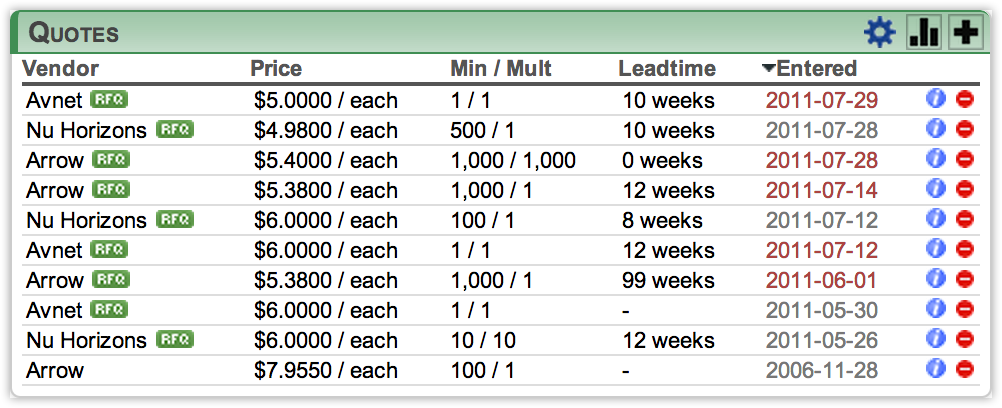Image resolution: width=1002 pixels, height=408 pixels.
Task: Sort quotes by Vendor column
Action: [61, 68]
